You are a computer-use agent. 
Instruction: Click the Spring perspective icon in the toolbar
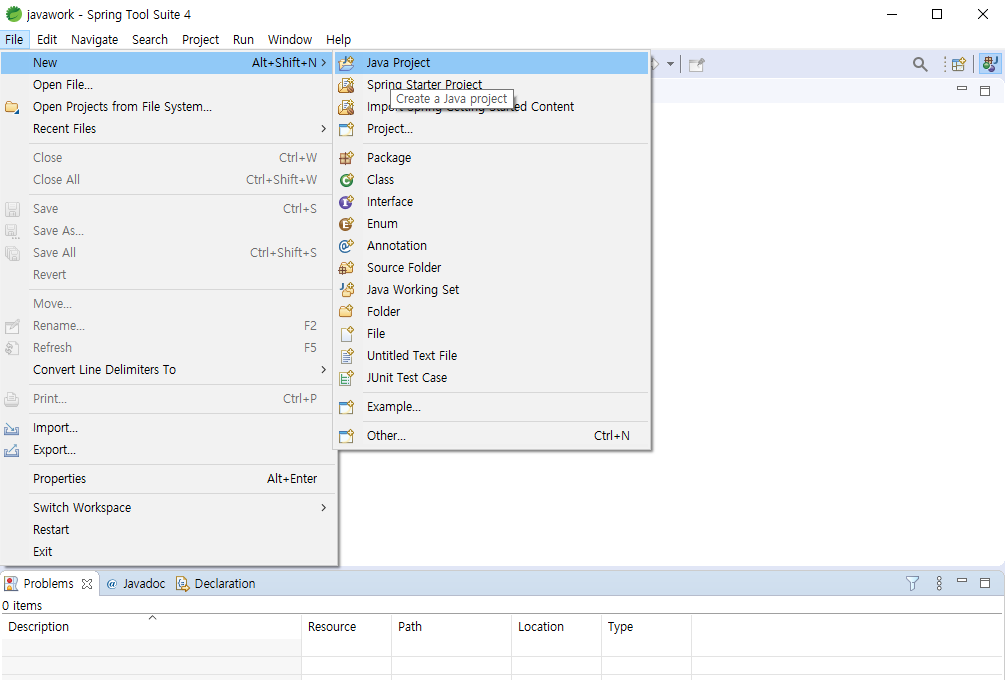990,64
